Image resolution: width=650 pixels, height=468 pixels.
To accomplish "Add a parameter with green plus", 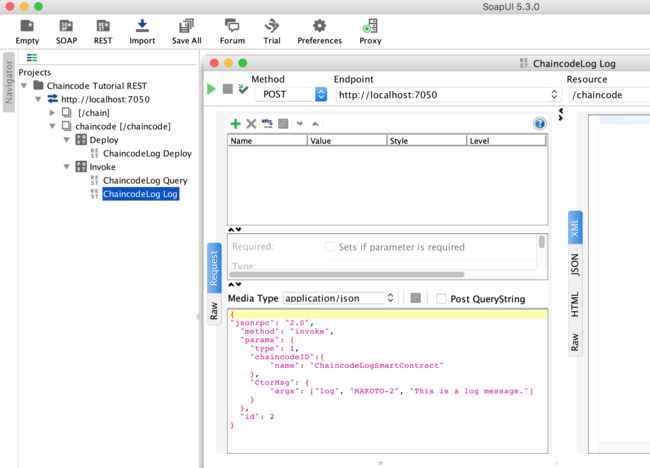I will (x=235, y=124).
